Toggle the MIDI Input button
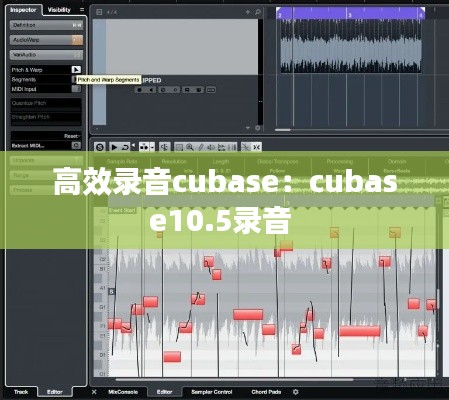The height and width of the screenshot is (400, 449). tap(76, 89)
